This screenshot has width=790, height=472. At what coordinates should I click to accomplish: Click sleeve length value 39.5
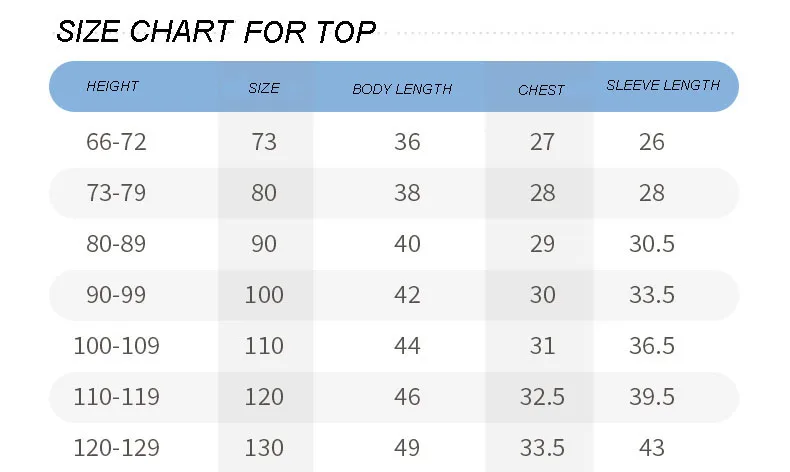click(651, 397)
